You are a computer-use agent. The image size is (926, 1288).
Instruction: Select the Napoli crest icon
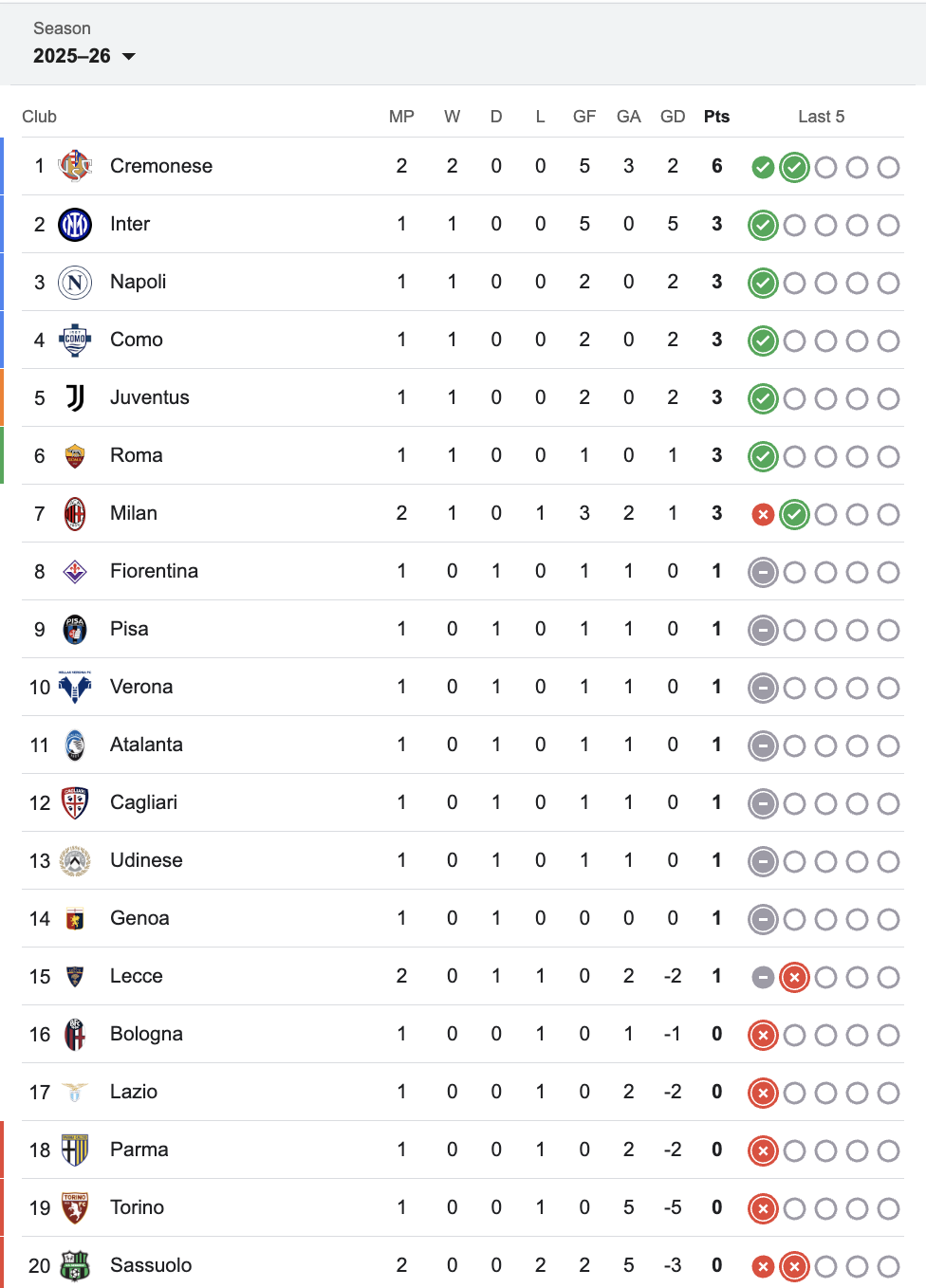tap(75, 282)
